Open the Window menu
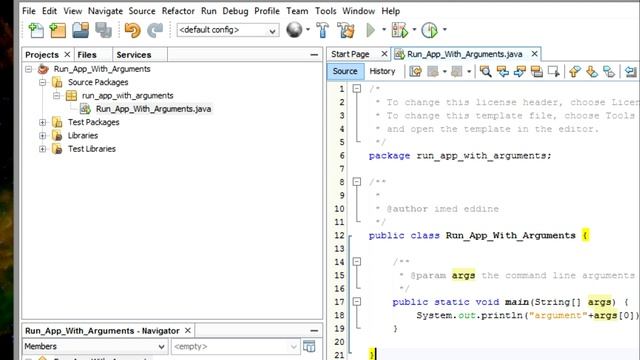Image resolution: width=640 pixels, height=360 pixels. tap(358, 11)
